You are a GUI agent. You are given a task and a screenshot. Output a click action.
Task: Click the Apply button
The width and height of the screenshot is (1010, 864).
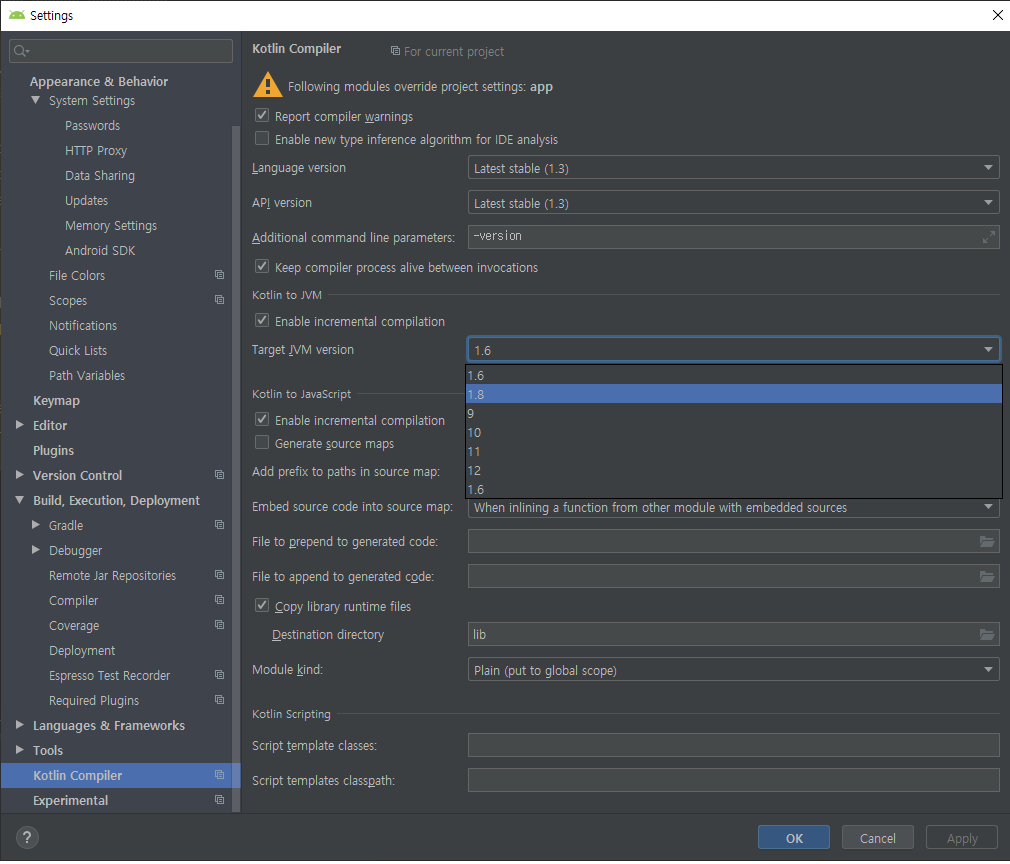click(x=962, y=838)
